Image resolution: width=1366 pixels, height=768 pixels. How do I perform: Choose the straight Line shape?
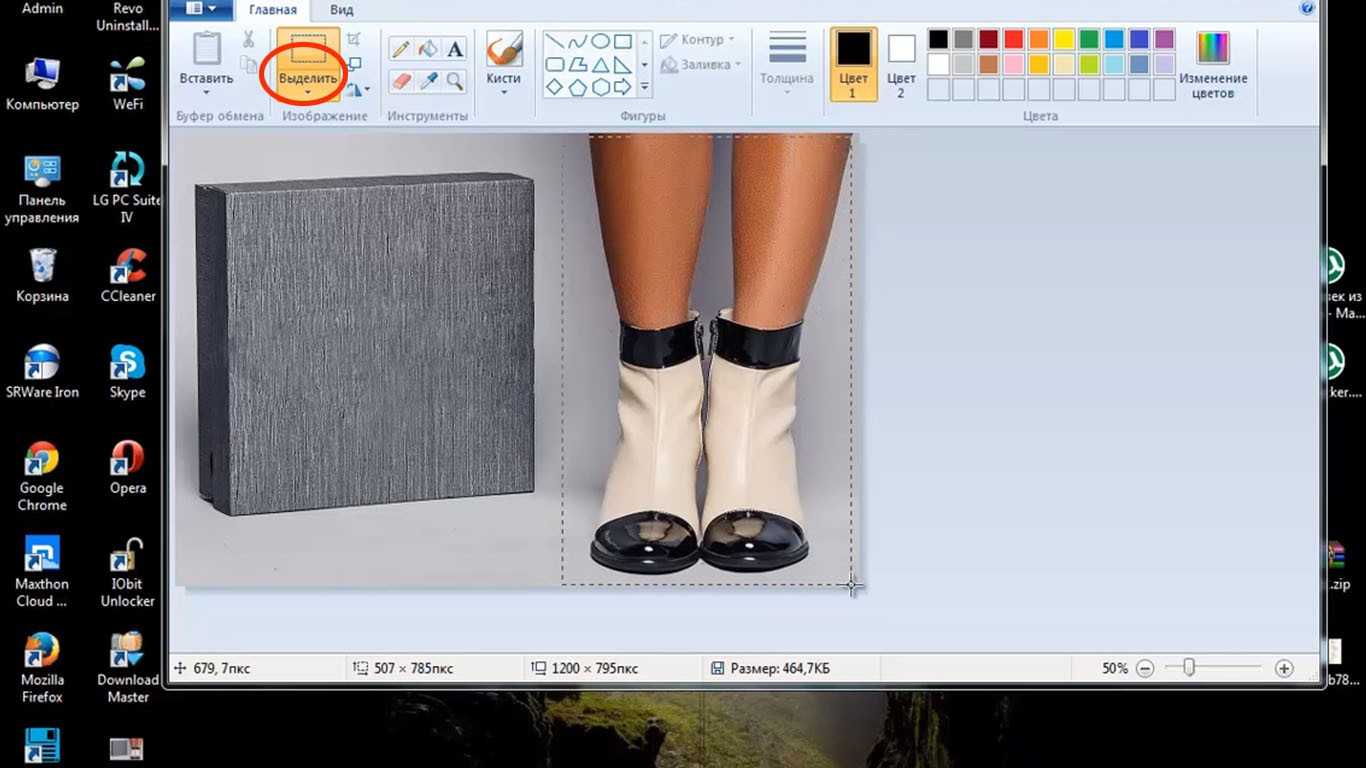click(554, 42)
